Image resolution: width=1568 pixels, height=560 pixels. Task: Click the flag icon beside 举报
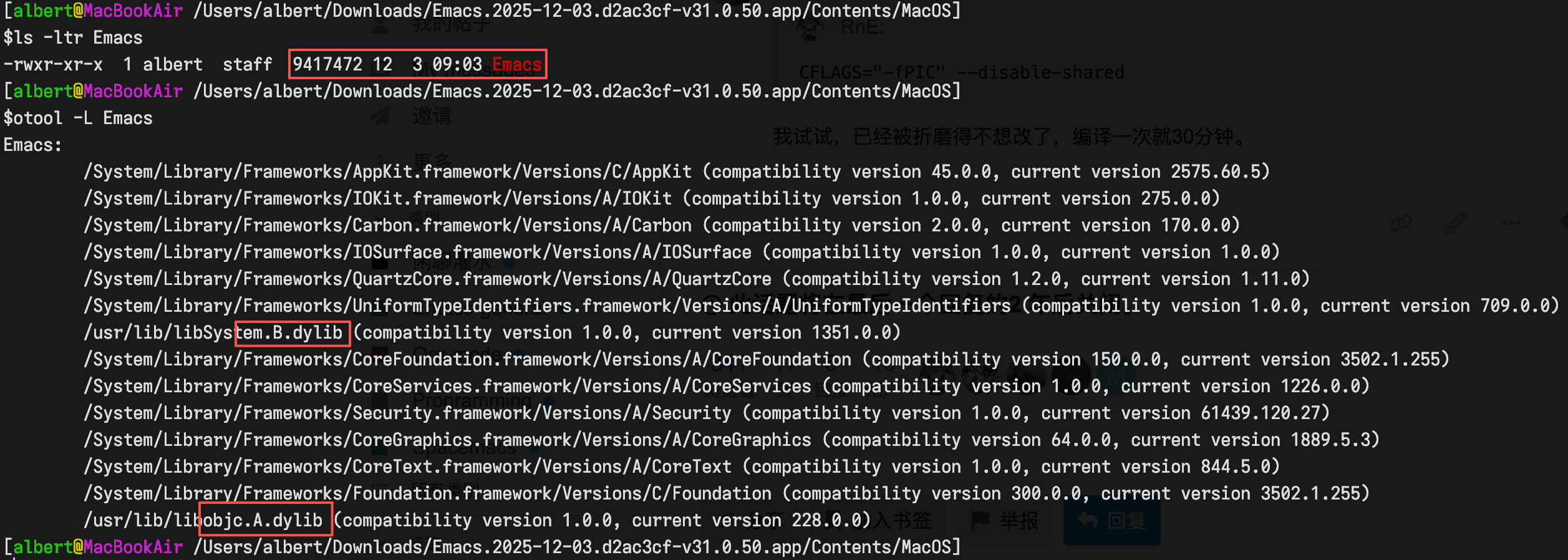980,519
